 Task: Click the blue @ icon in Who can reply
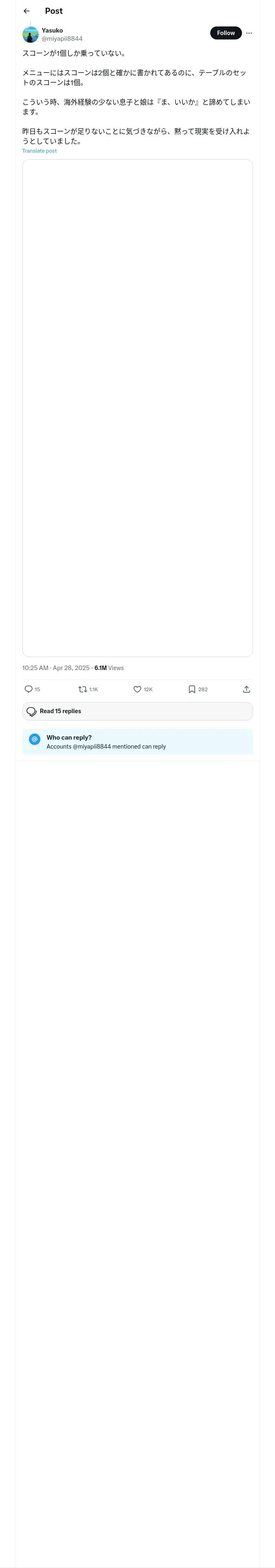click(x=35, y=739)
